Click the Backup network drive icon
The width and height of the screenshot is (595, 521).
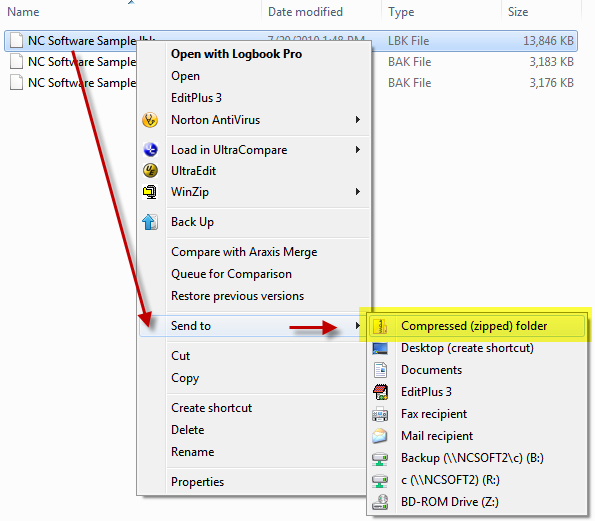tap(380, 458)
